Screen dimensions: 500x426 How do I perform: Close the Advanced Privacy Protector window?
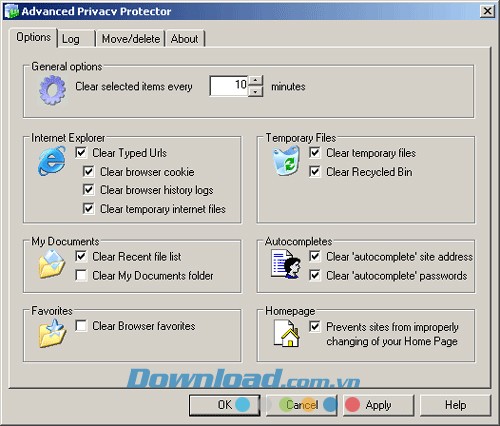coord(487,11)
